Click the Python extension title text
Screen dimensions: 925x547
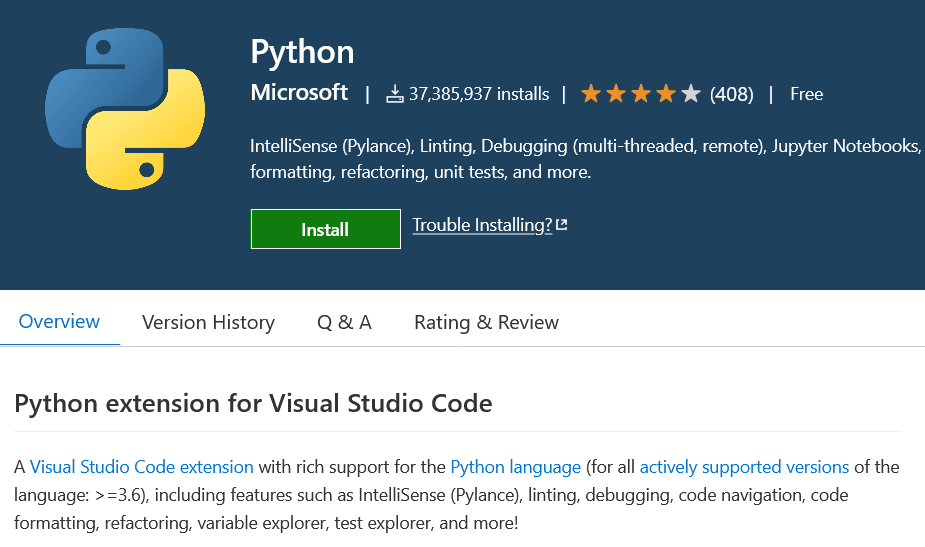pos(302,52)
